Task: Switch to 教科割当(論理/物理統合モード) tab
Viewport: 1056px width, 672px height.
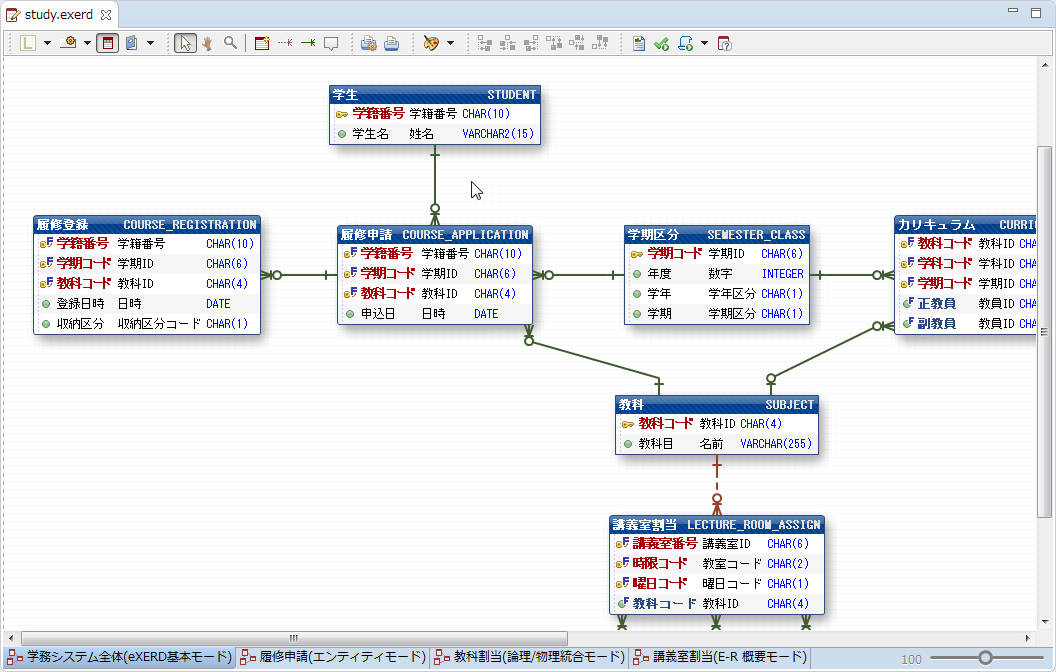Action: pos(529,657)
